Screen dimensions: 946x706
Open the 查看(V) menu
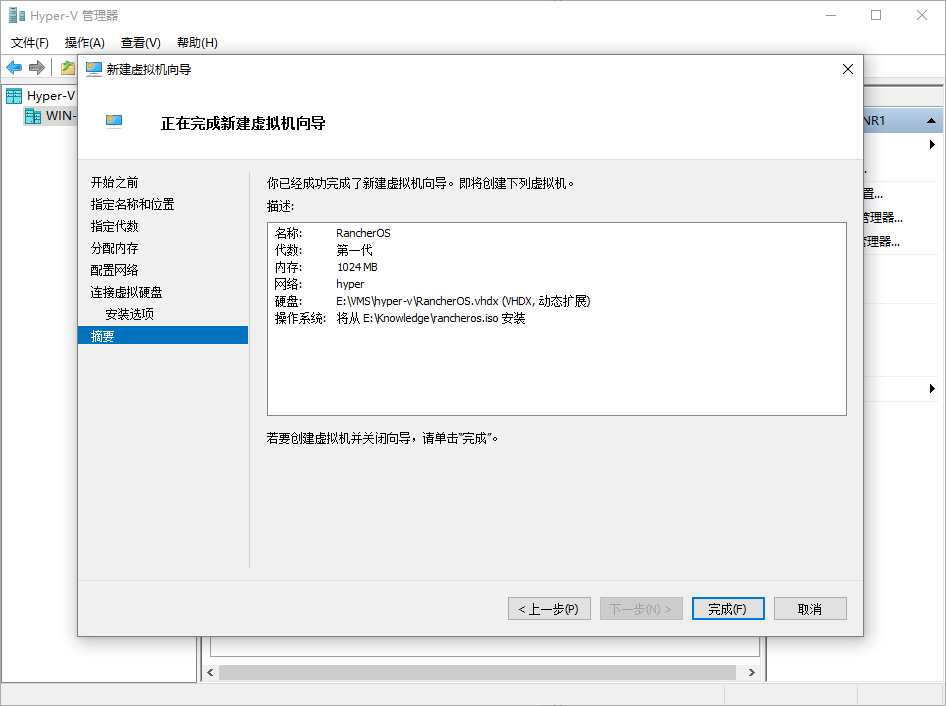tap(141, 43)
